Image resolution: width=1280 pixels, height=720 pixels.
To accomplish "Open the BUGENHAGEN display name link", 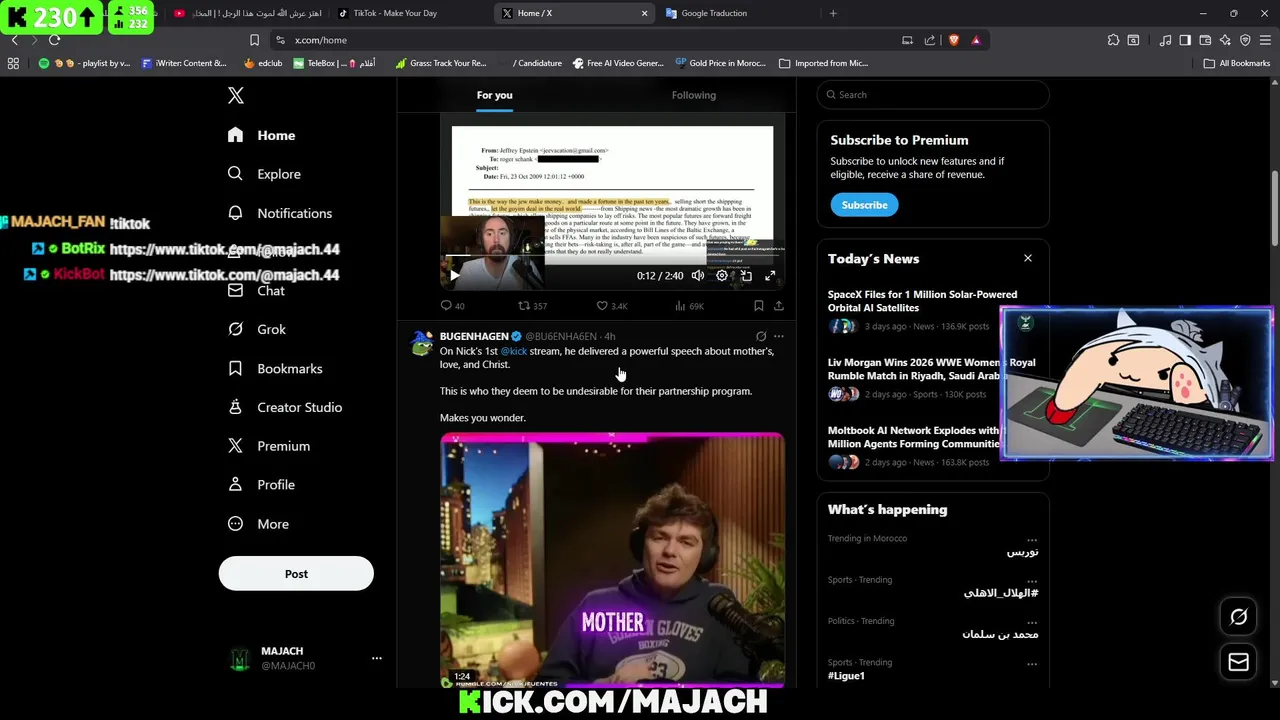I will pos(474,336).
